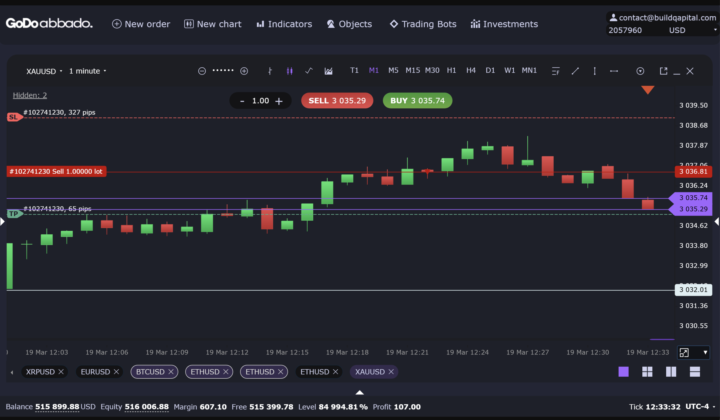
Task: Open the chart objects list icon
Action: click(556, 71)
